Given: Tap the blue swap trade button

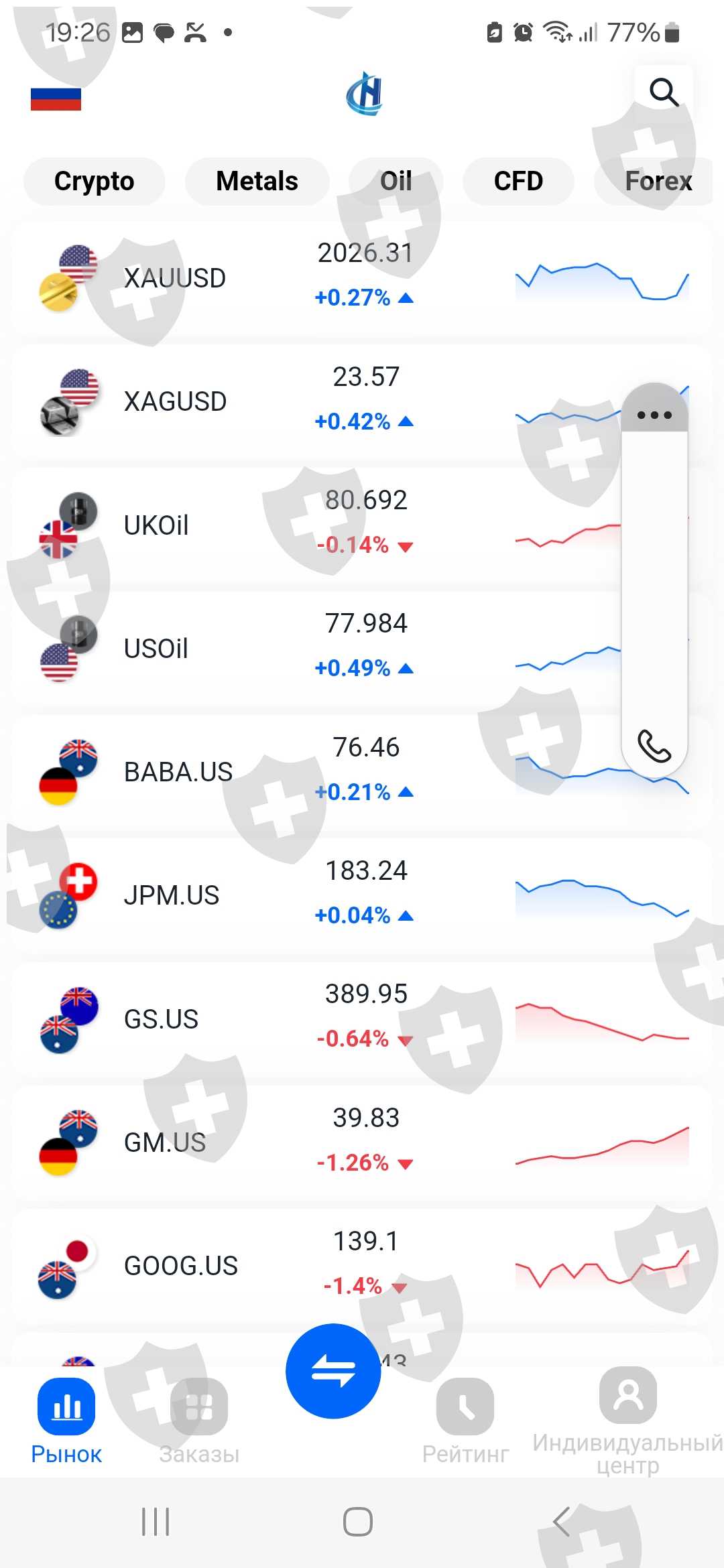Looking at the screenshot, I should pyautogui.click(x=333, y=1370).
